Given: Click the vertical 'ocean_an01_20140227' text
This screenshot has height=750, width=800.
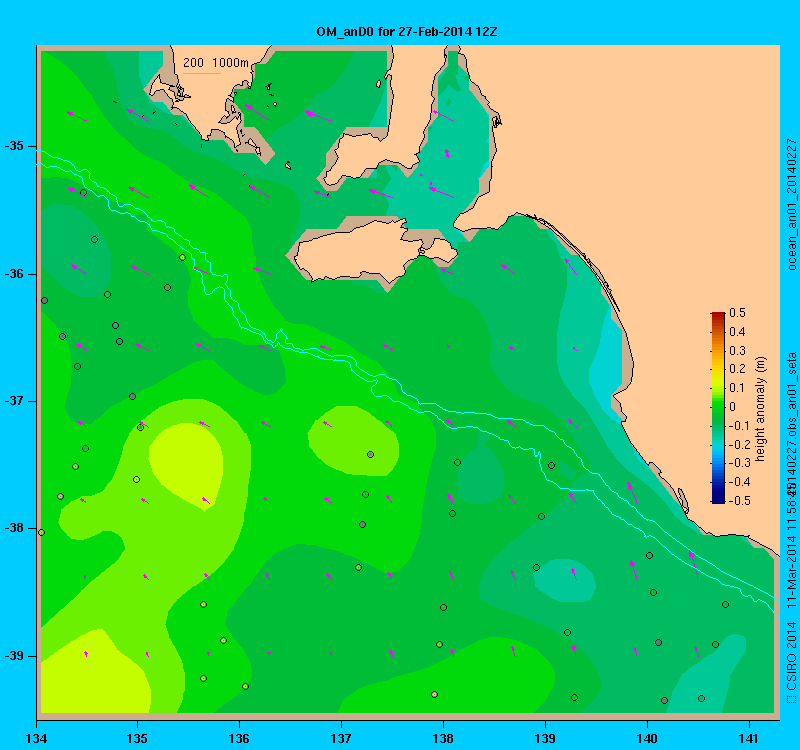Looking at the screenshot, I should click(x=792, y=204).
